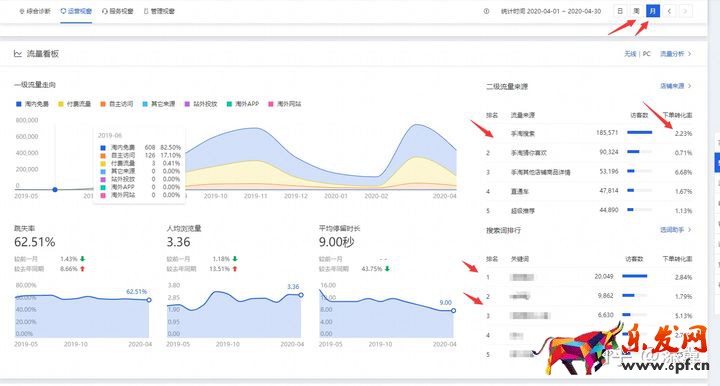Go to previous period with left chevron
Viewport: 720px width, 386px height.
click(x=669, y=11)
